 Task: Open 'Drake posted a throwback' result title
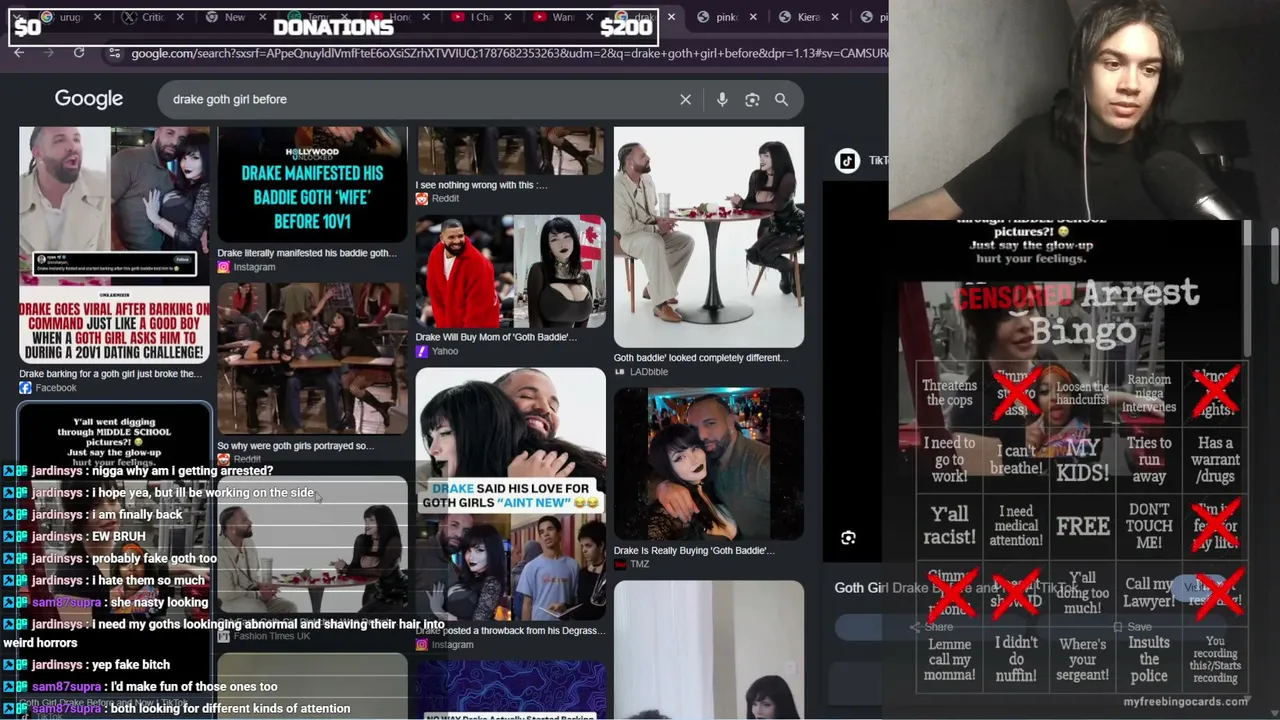click(x=510, y=631)
